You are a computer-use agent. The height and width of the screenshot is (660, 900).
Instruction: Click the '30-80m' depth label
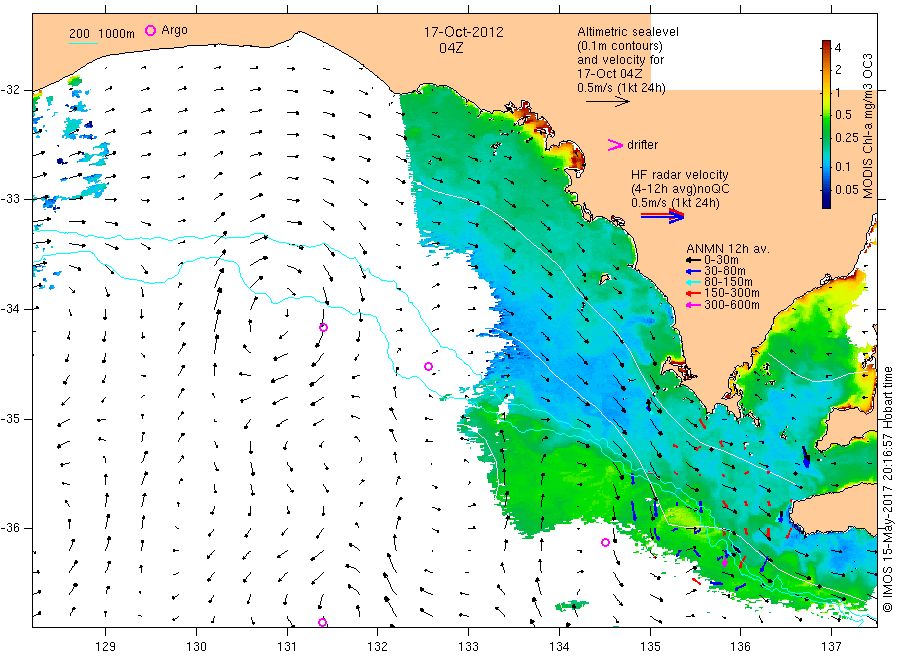pyautogui.click(x=725, y=271)
